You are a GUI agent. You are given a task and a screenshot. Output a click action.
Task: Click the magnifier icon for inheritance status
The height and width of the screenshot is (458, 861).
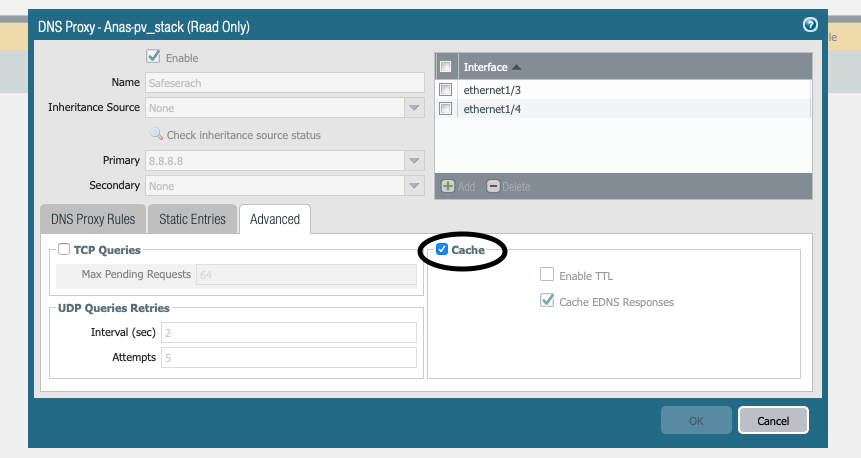tap(156, 134)
